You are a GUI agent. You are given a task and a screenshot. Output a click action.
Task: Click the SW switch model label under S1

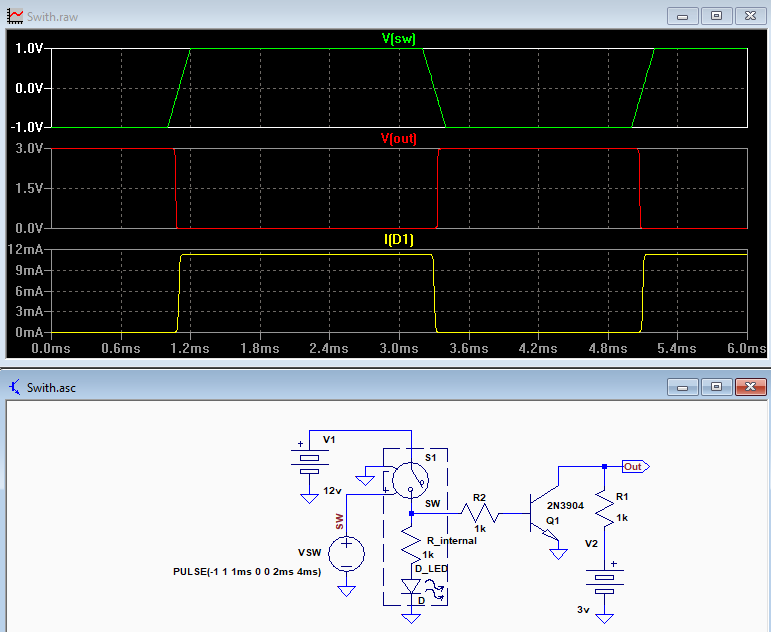click(x=433, y=504)
